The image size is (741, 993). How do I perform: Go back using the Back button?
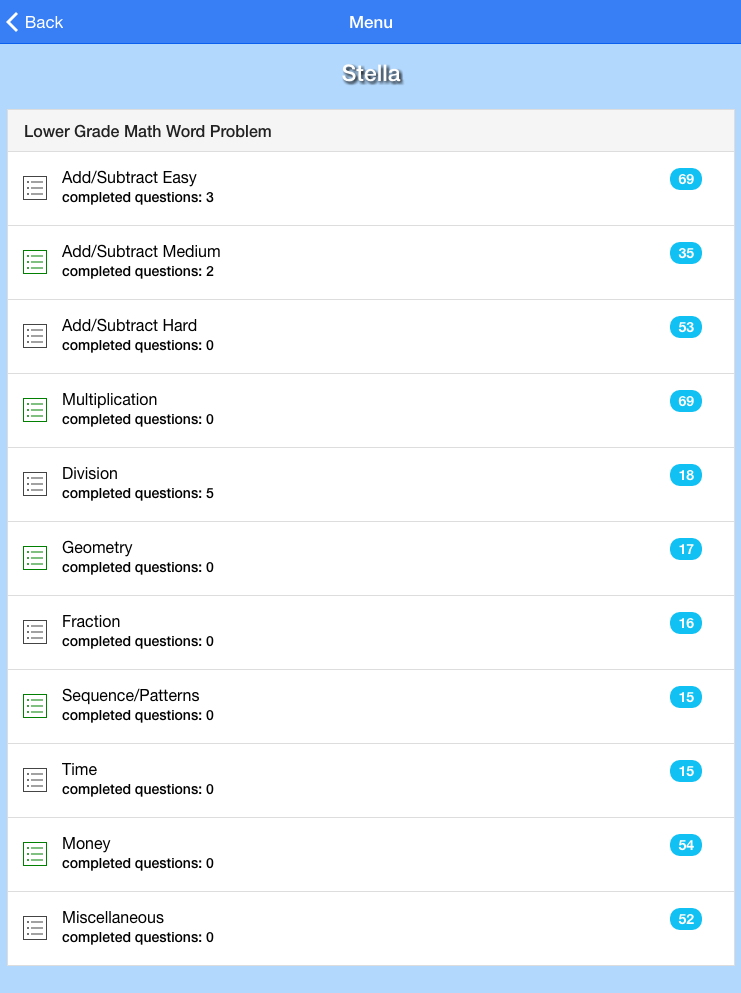click(35, 22)
